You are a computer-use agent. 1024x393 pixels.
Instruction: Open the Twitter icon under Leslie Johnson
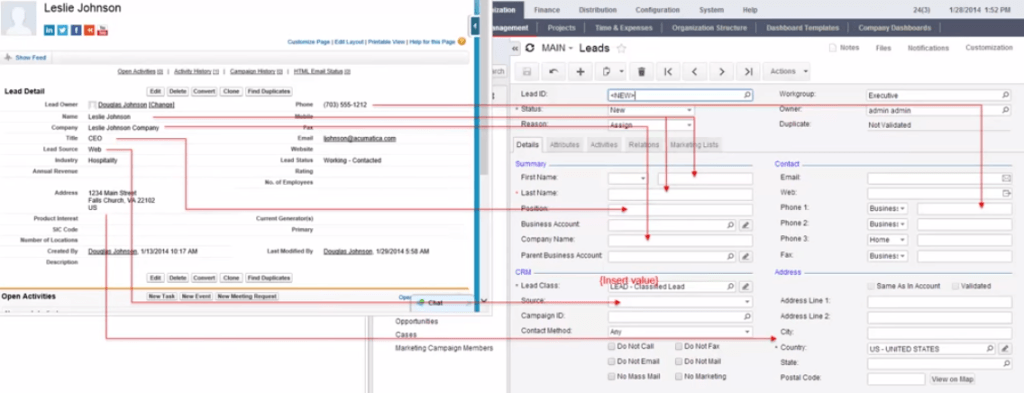click(x=63, y=30)
